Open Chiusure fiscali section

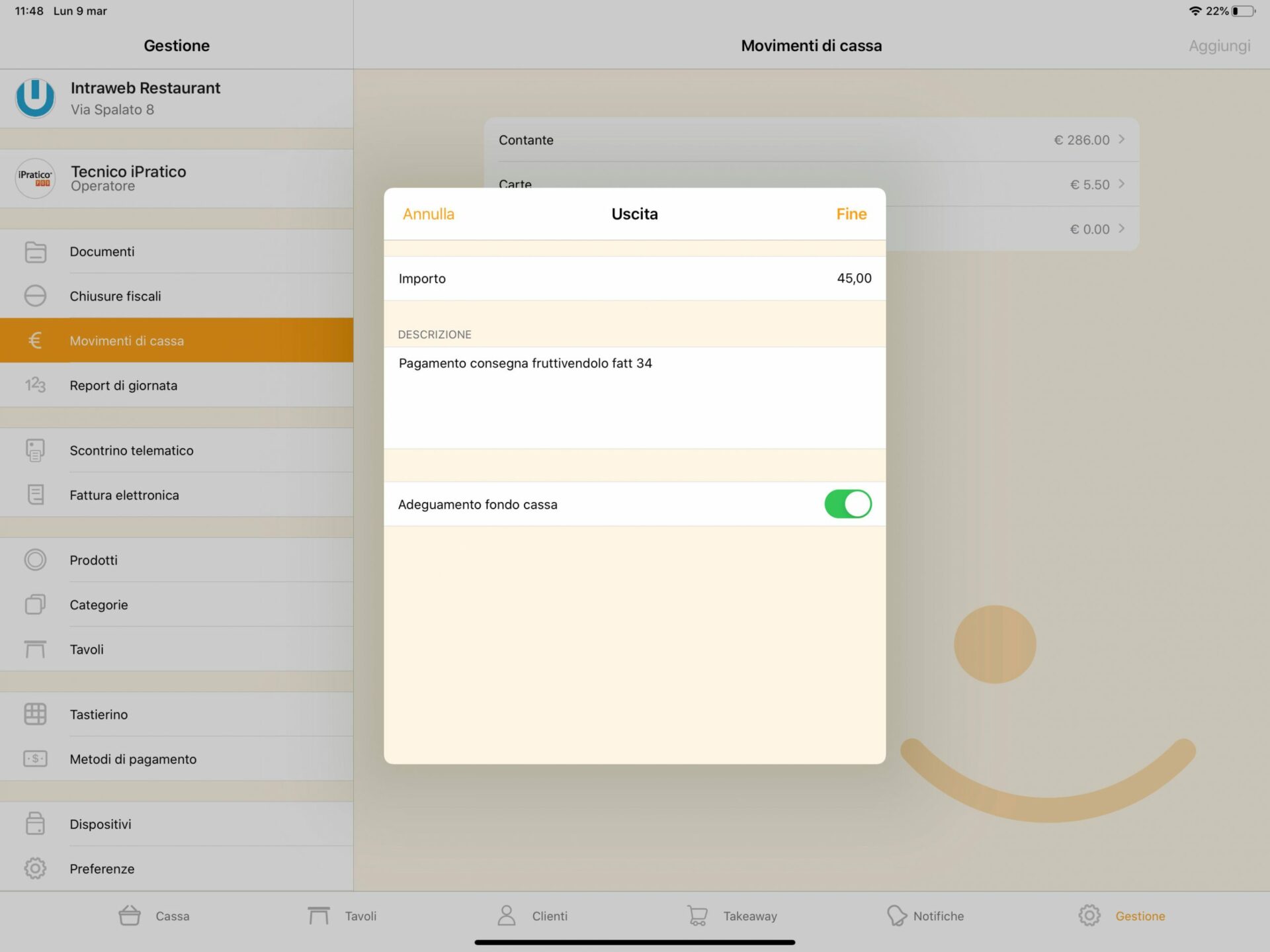177,296
